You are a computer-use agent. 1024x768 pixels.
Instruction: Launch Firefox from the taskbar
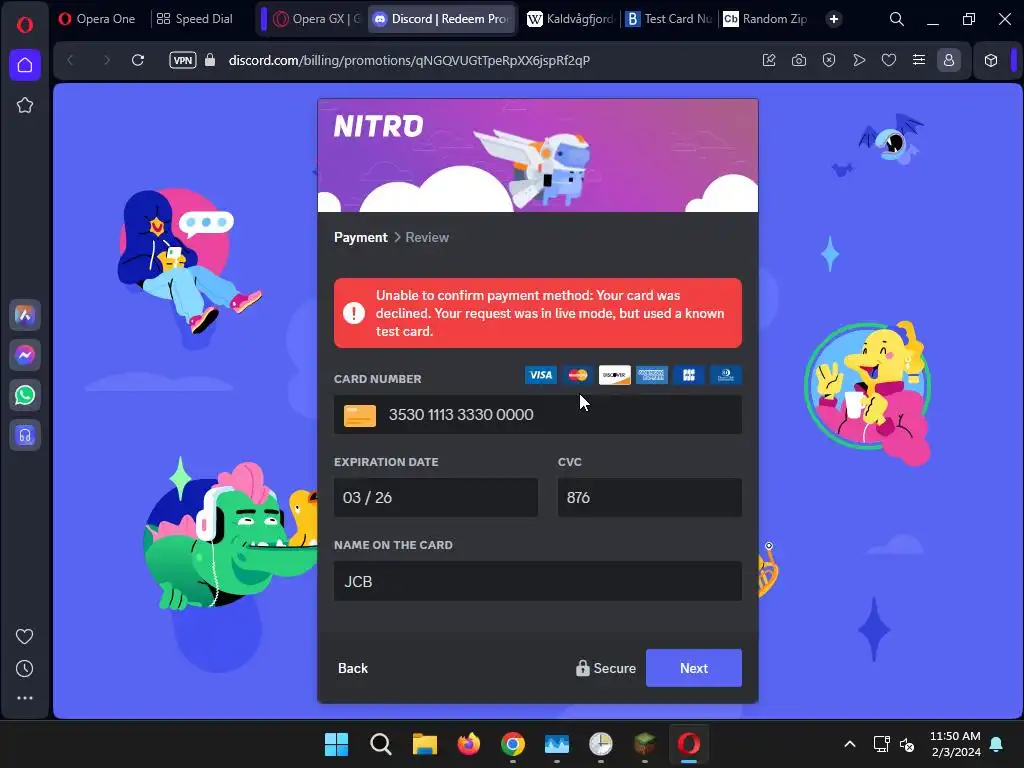(x=468, y=744)
